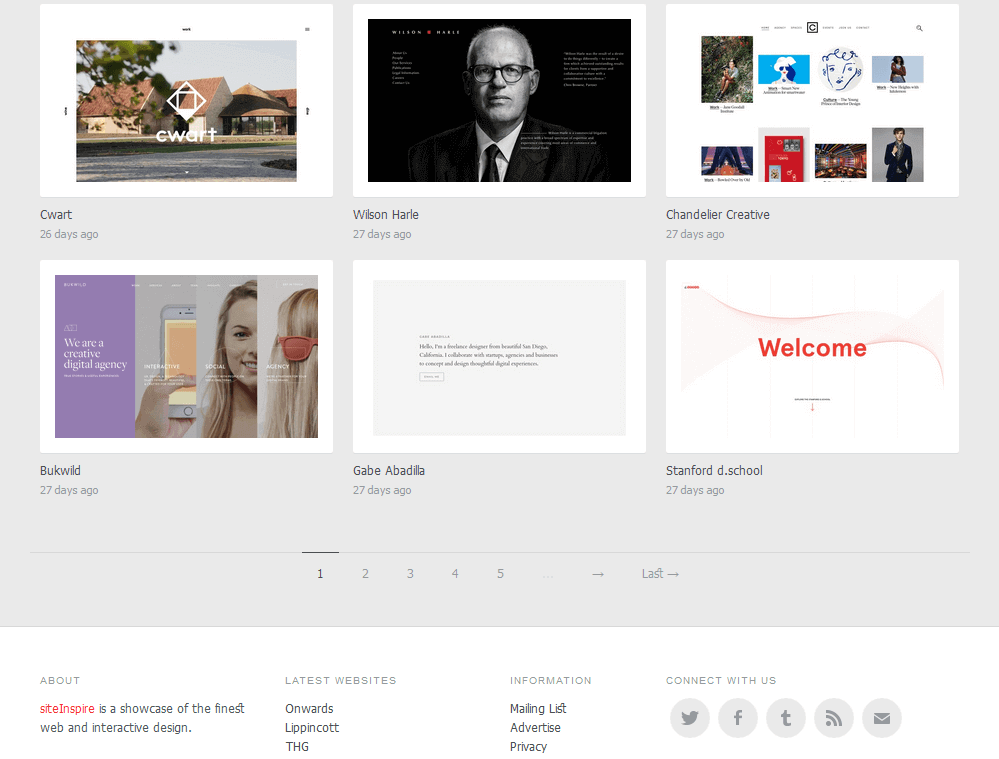Go to pagination page 5

500,574
